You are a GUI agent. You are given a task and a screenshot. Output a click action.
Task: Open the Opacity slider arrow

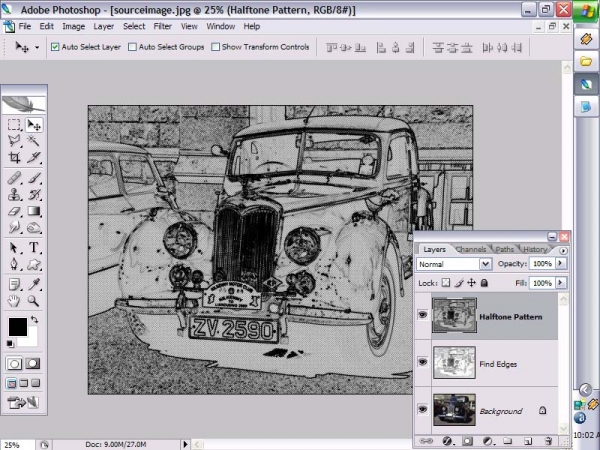click(x=561, y=263)
